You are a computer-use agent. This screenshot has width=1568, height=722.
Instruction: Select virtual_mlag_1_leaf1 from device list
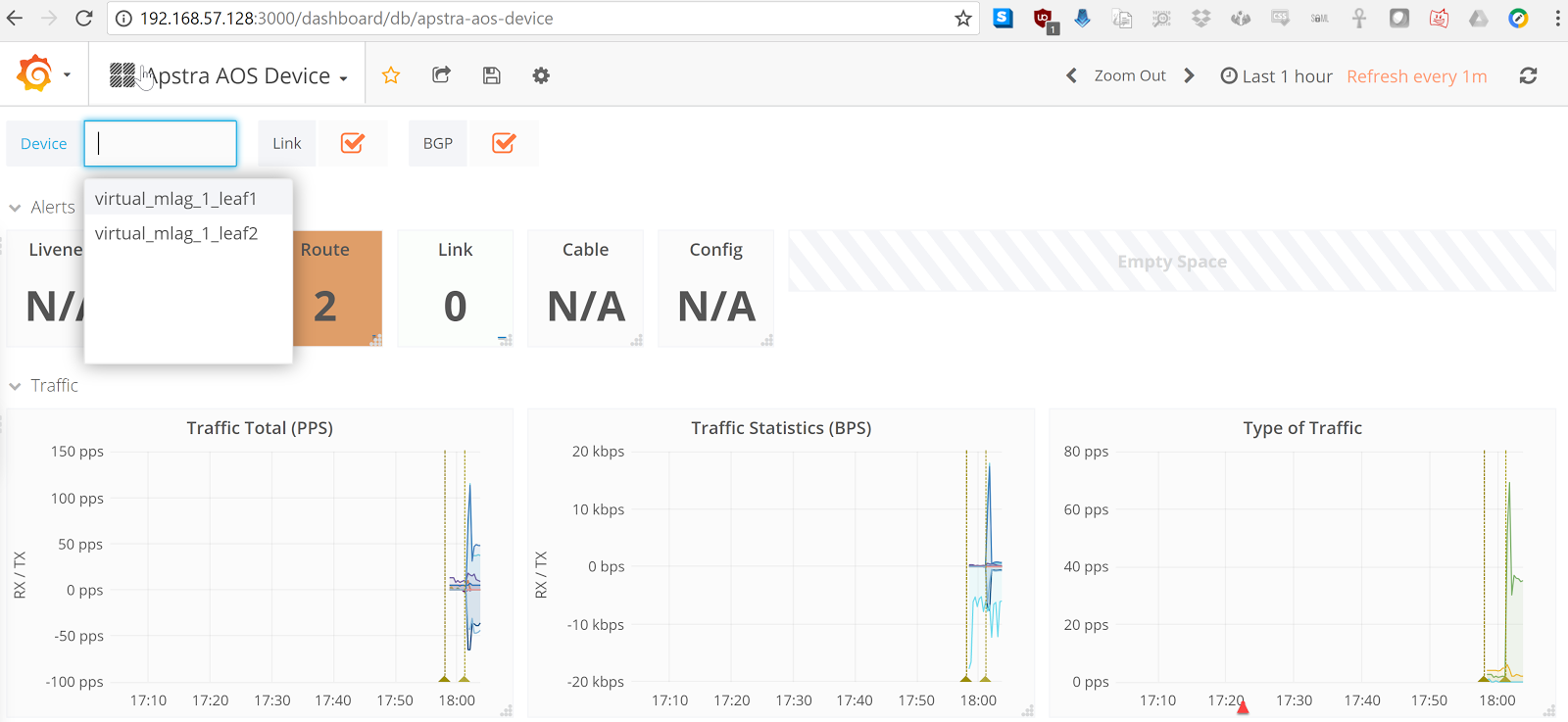tap(176, 199)
